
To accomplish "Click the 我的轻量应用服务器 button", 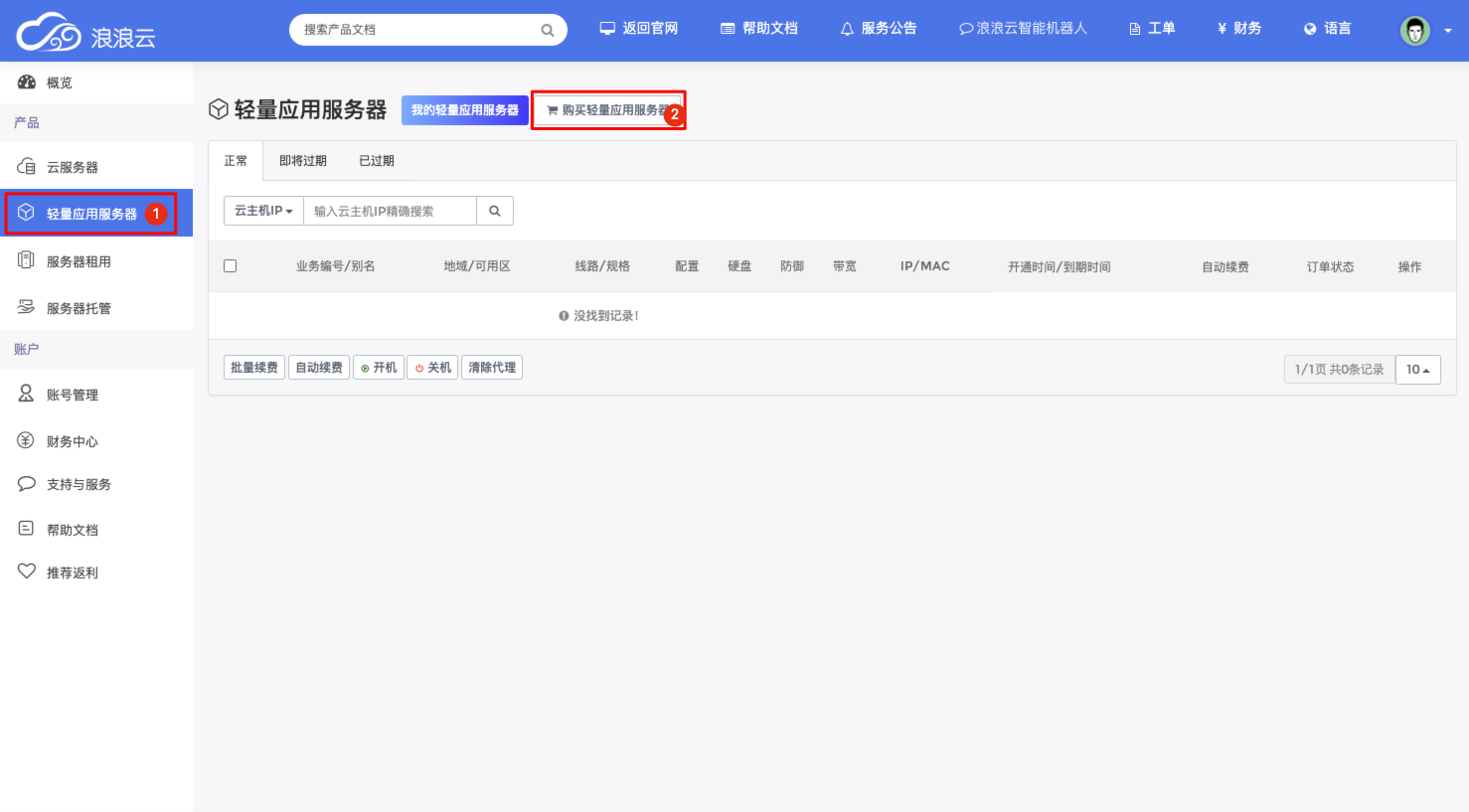I will [465, 110].
